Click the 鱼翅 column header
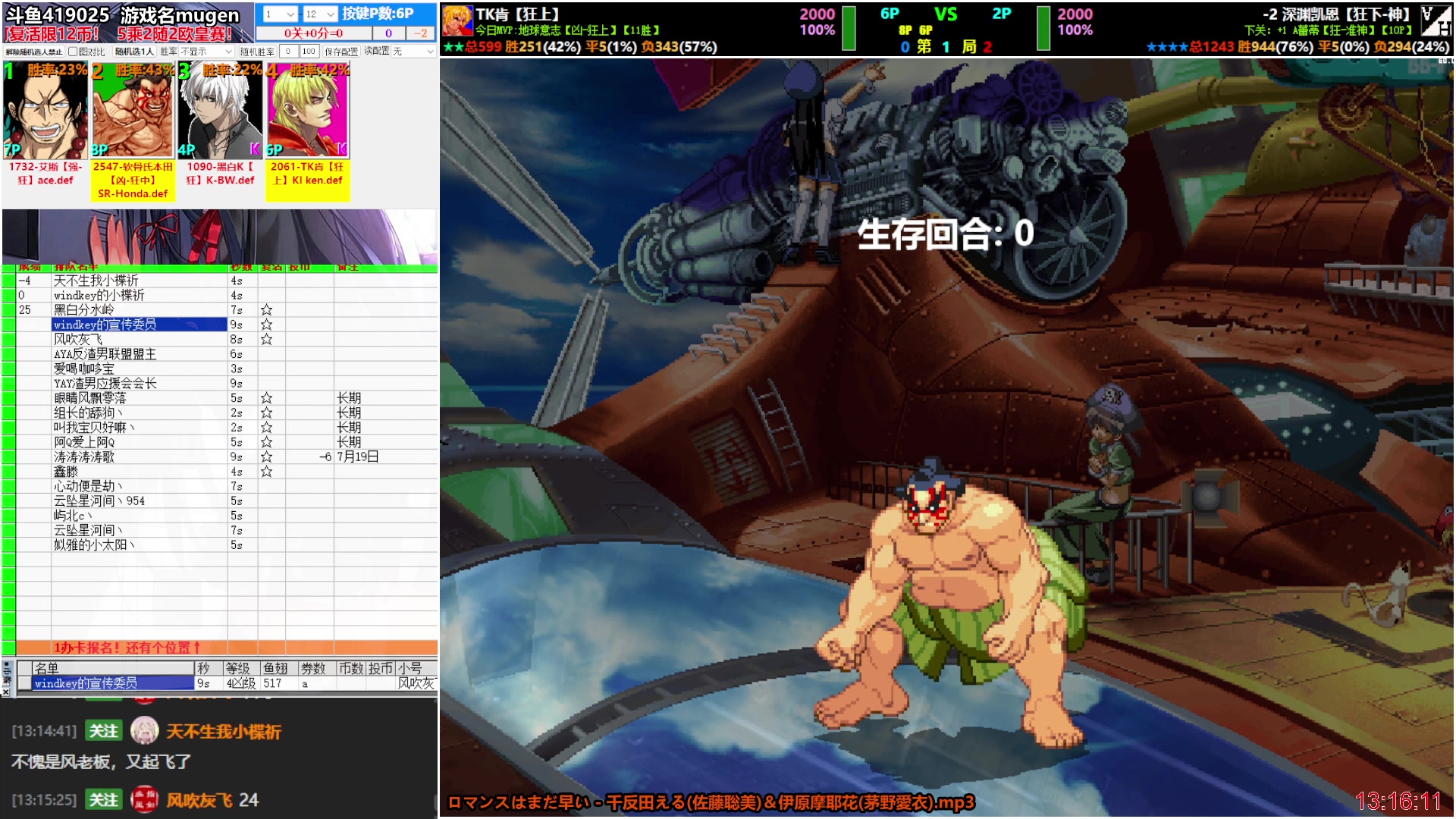The height and width of the screenshot is (819, 1456). (279, 668)
